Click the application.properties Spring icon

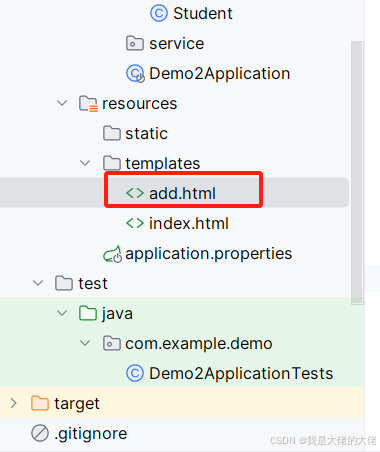(x=112, y=254)
